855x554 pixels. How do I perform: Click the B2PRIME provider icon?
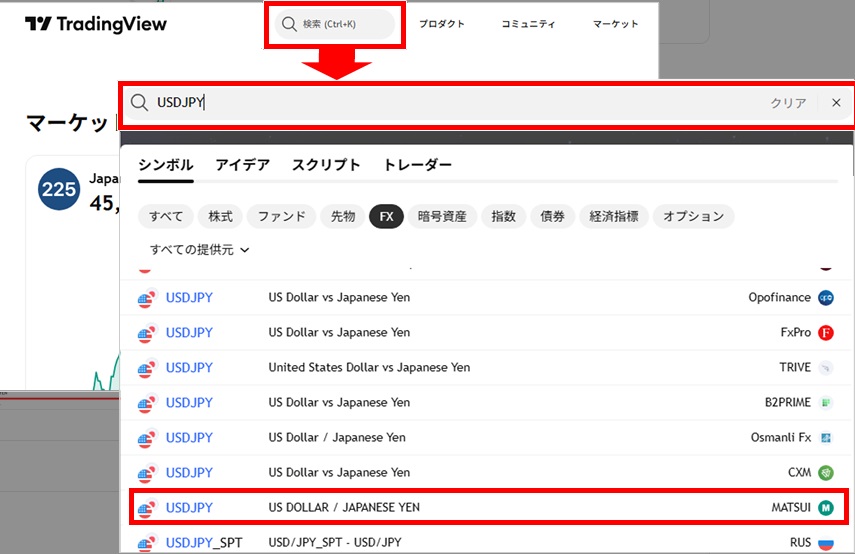[826, 402]
